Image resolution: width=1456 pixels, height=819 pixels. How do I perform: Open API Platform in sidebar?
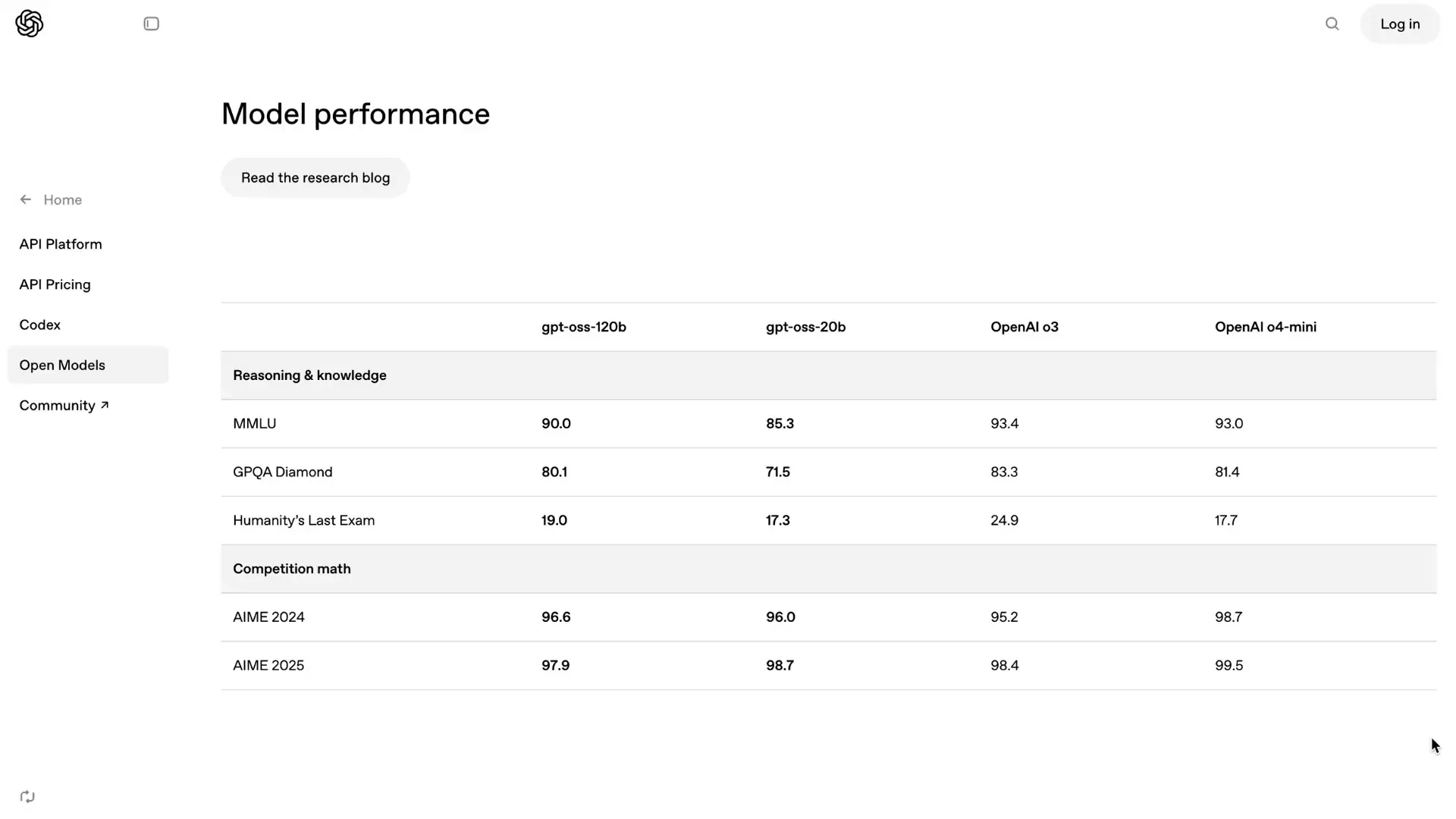(61, 244)
